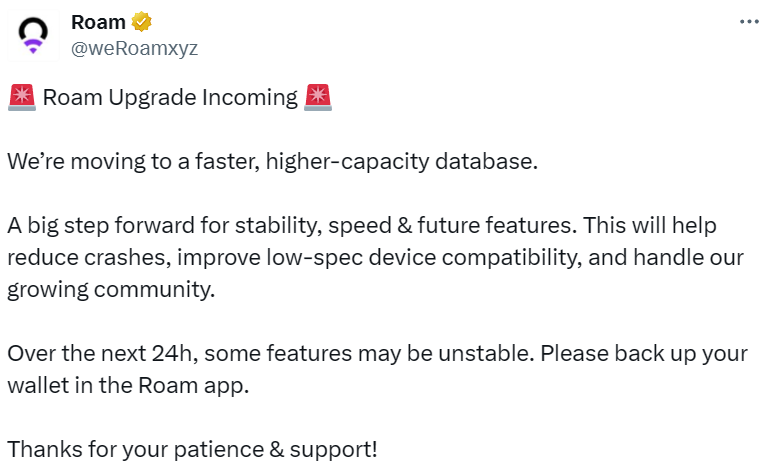Click the "Roam Upgrade Incoming" headline text

pos(170,98)
